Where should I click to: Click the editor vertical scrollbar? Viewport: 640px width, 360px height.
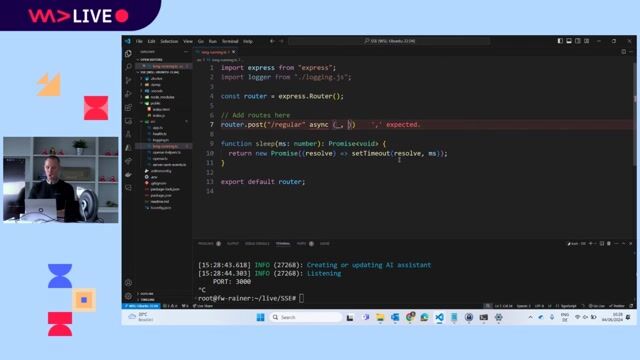pyautogui.click(x=635, y=114)
